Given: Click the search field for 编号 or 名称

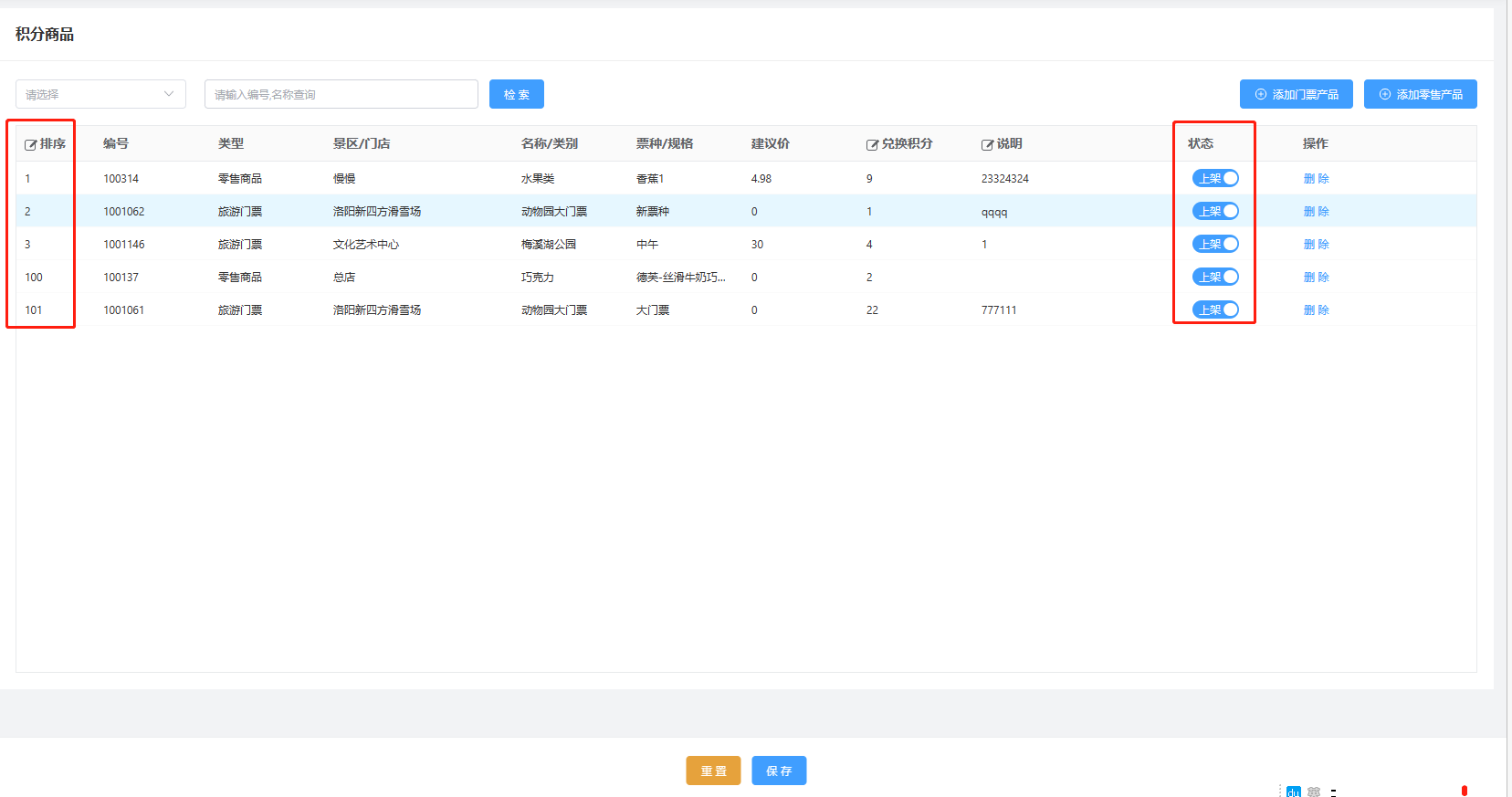Looking at the screenshot, I should pos(341,94).
